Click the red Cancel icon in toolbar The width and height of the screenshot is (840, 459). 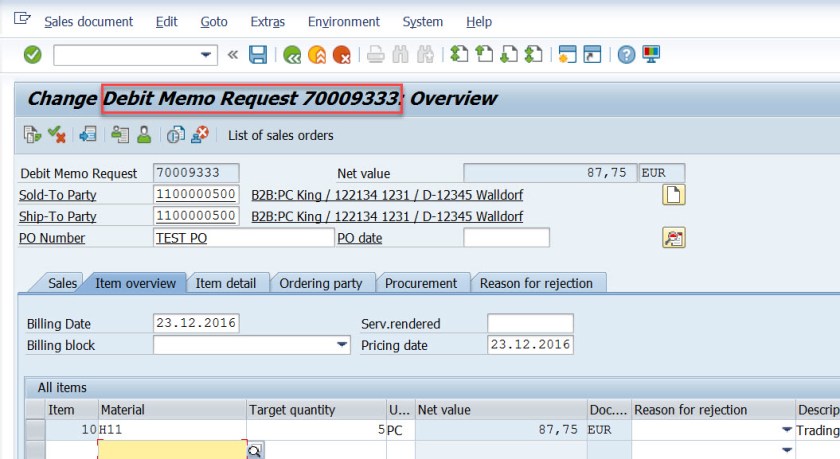[342, 54]
